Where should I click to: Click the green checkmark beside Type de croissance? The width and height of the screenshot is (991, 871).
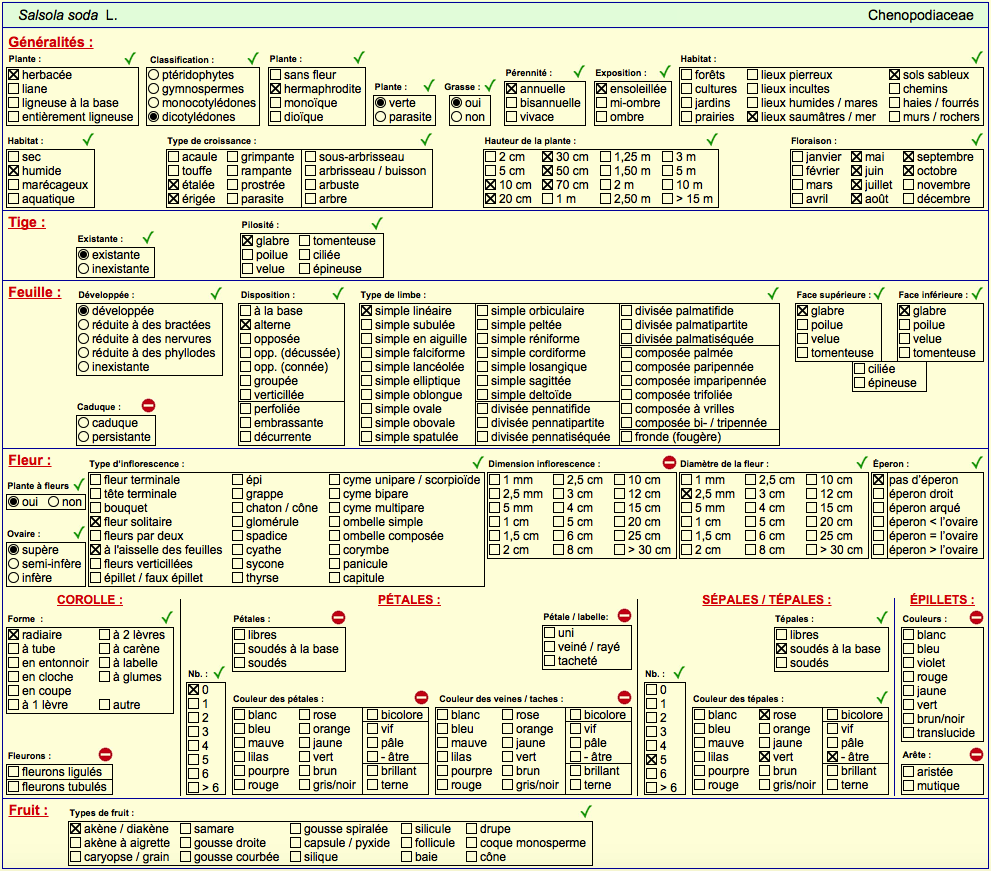427,139
